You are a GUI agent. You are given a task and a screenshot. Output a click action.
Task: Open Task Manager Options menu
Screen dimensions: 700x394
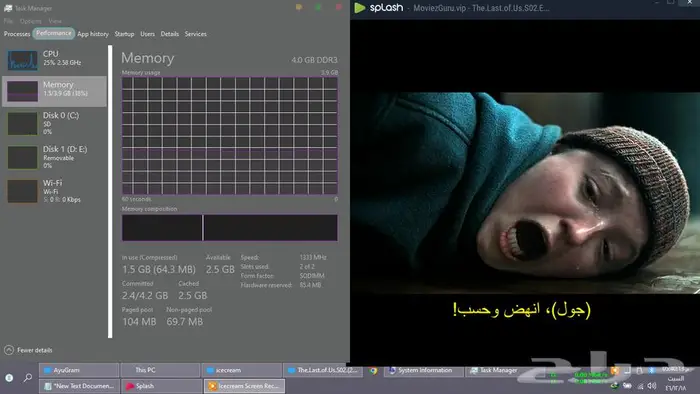(30, 21)
